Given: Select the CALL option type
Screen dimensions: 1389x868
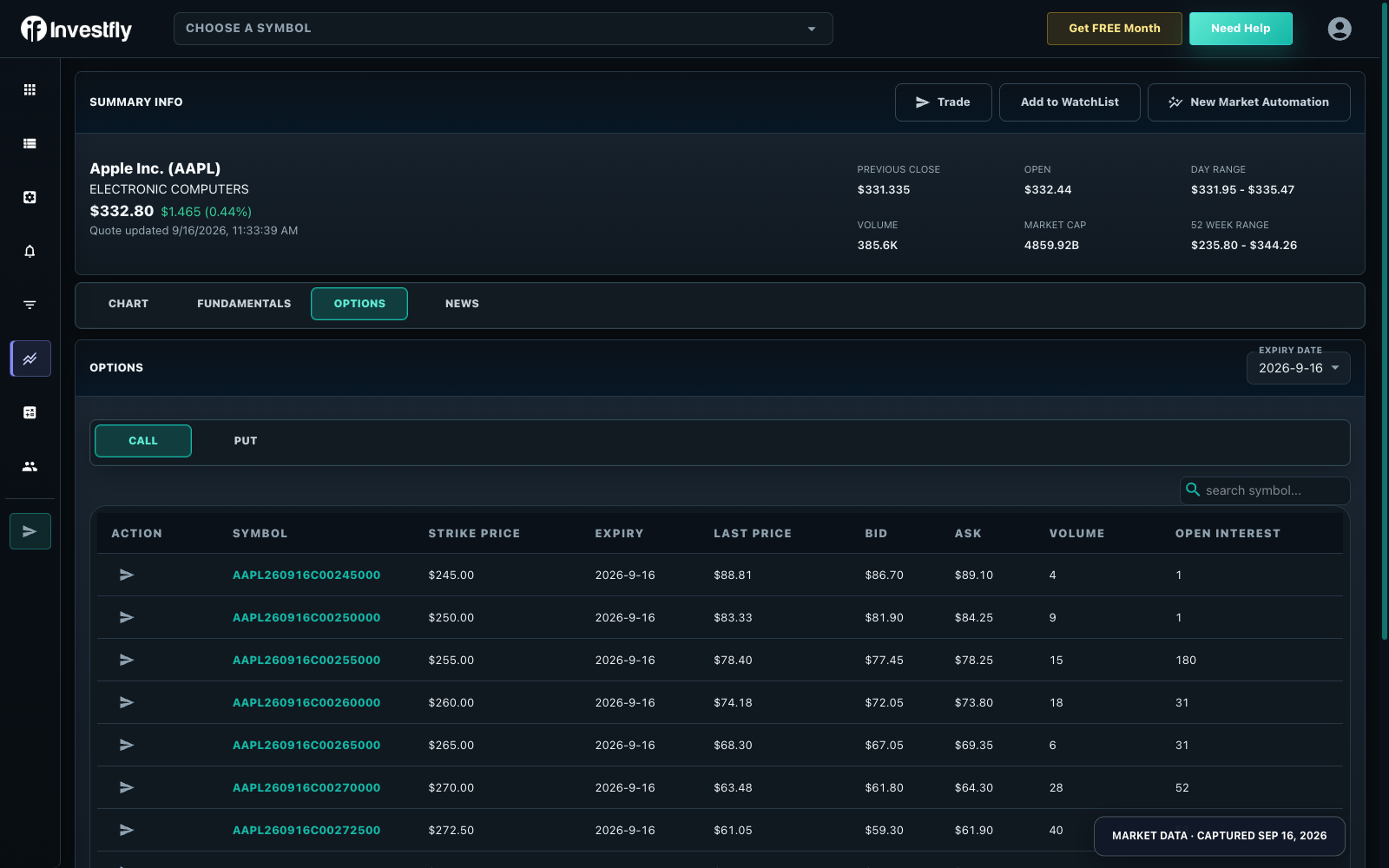Looking at the screenshot, I should tap(143, 441).
